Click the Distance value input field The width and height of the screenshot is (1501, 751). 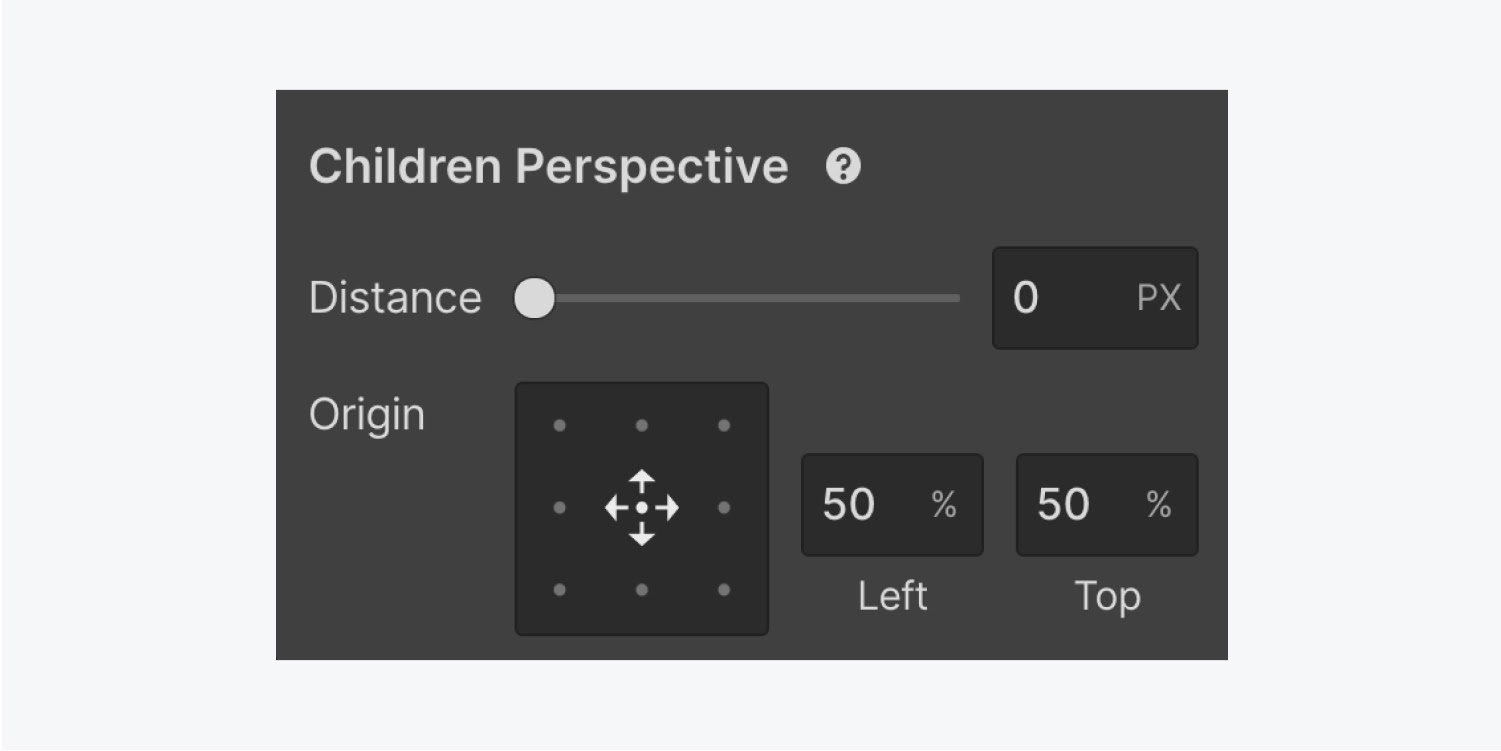coord(1050,298)
